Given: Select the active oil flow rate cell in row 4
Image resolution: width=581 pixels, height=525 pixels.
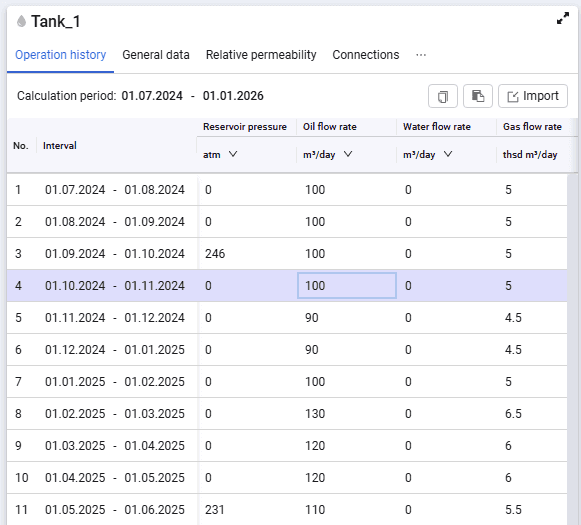Looking at the screenshot, I should (x=347, y=286).
